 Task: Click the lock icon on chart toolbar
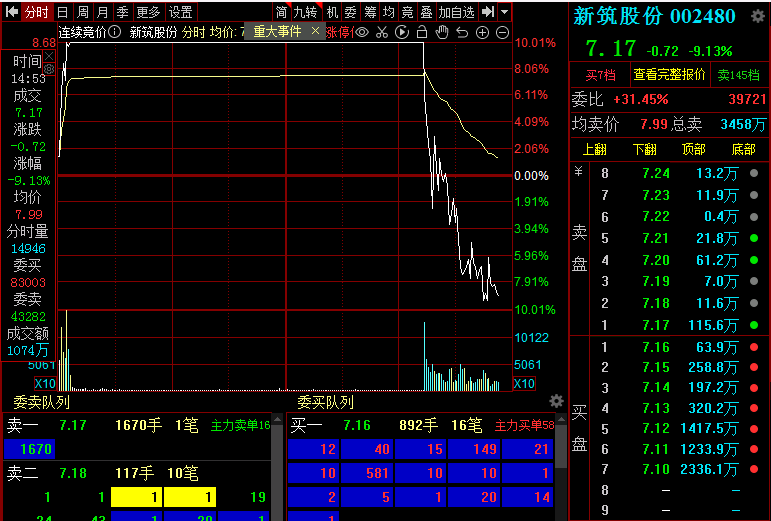click(x=422, y=32)
